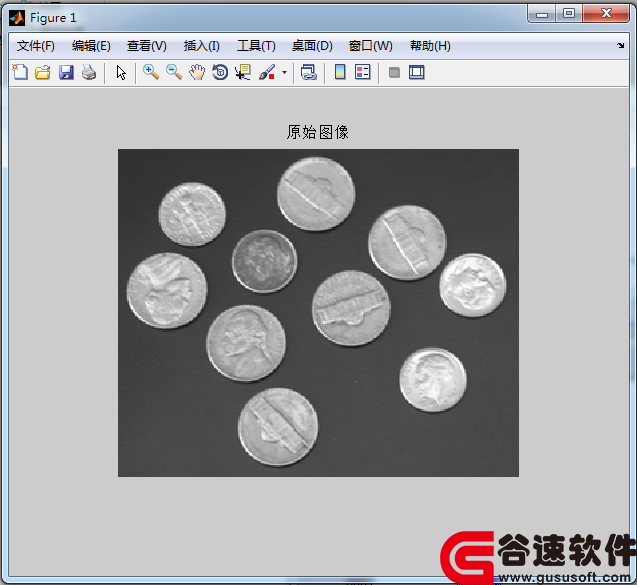This screenshot has height=585, width=637.
Task: Click the New Figure icon
Action: (20, 72)
